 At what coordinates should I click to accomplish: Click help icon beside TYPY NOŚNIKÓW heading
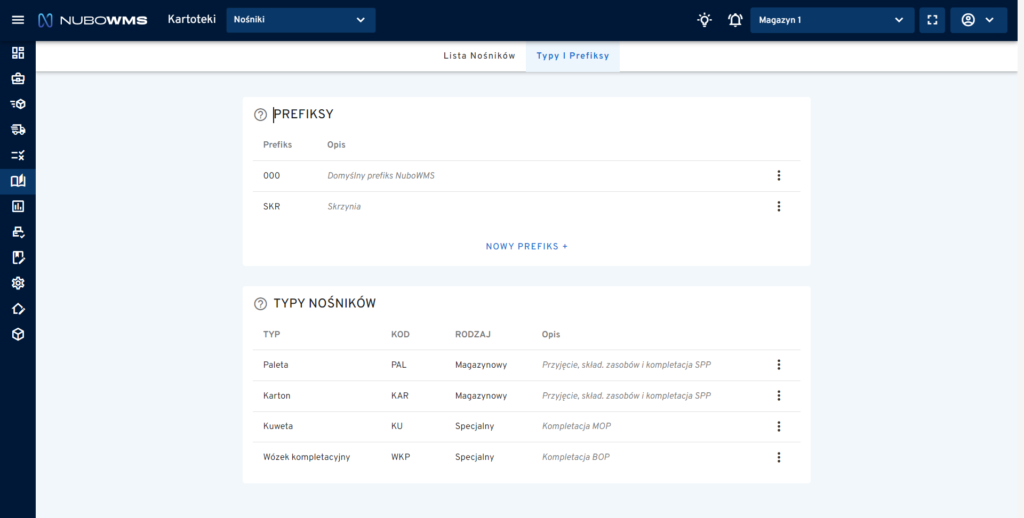(x=261, y=303)
